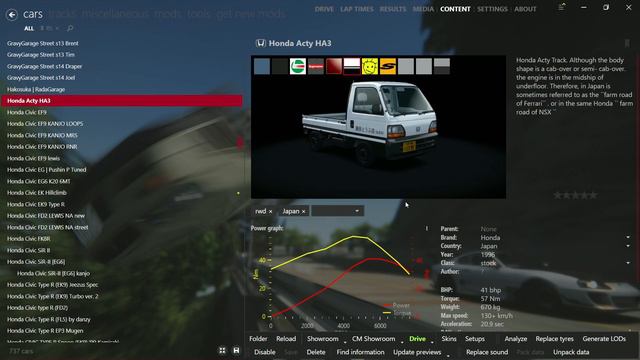Launch the CM Showroom button

(373, 339)
